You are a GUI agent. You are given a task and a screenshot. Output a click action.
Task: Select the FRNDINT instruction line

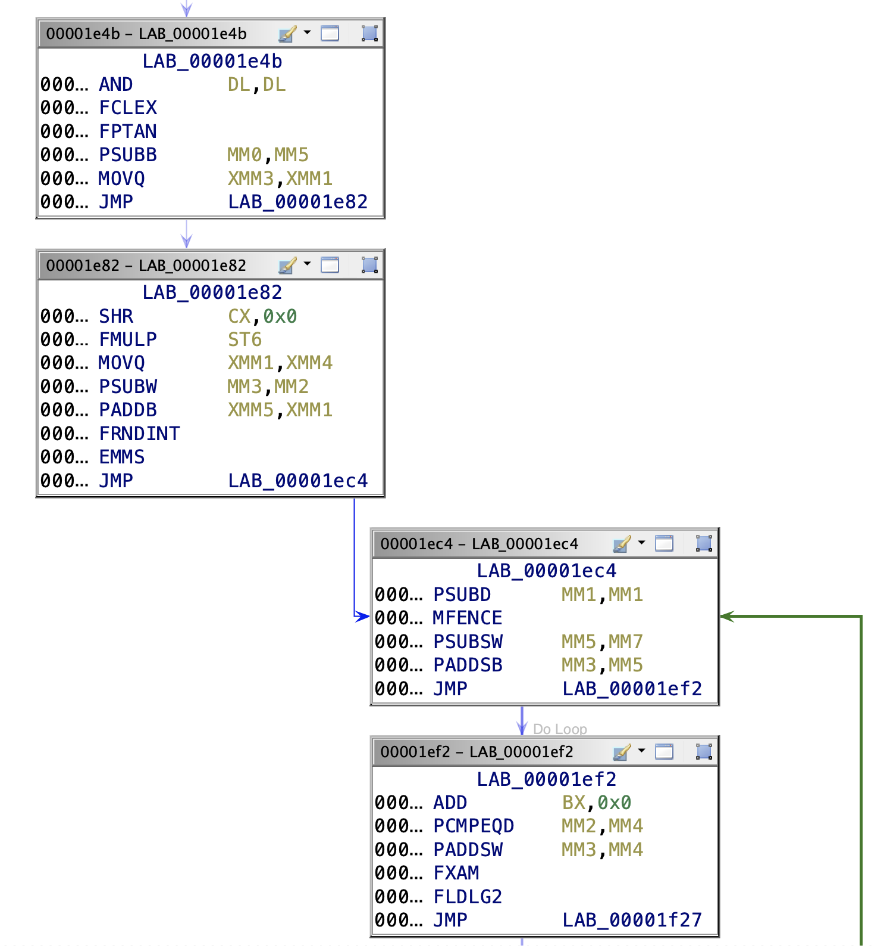click(139, 433)
